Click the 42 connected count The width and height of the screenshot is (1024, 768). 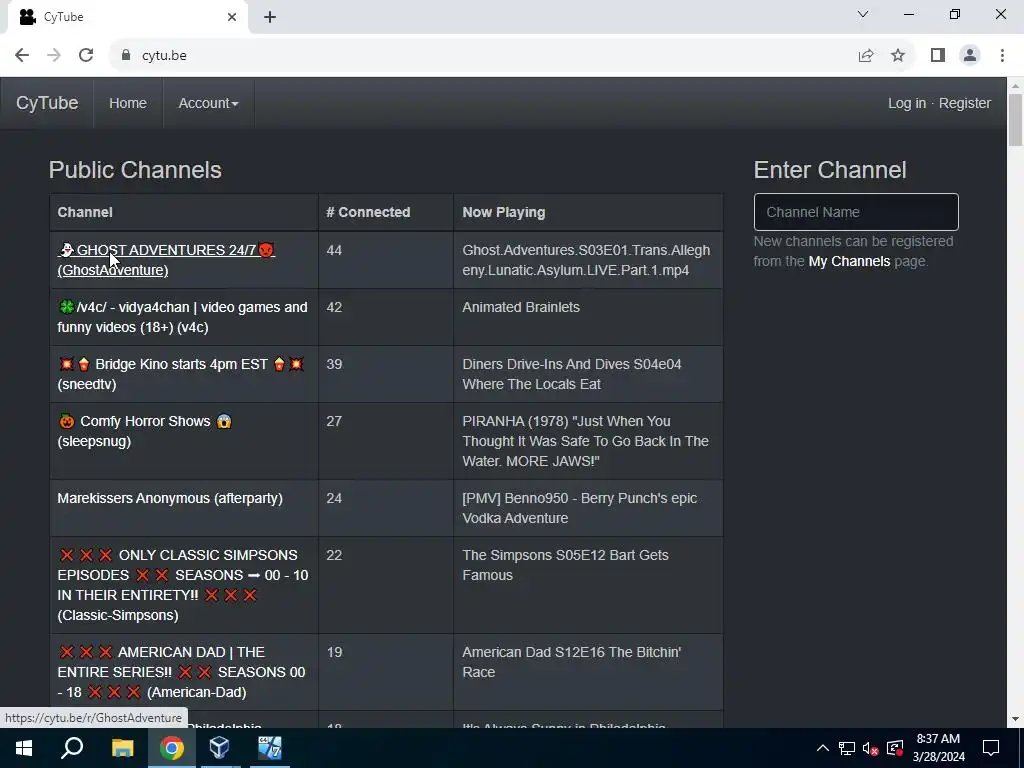click(334, 307)
